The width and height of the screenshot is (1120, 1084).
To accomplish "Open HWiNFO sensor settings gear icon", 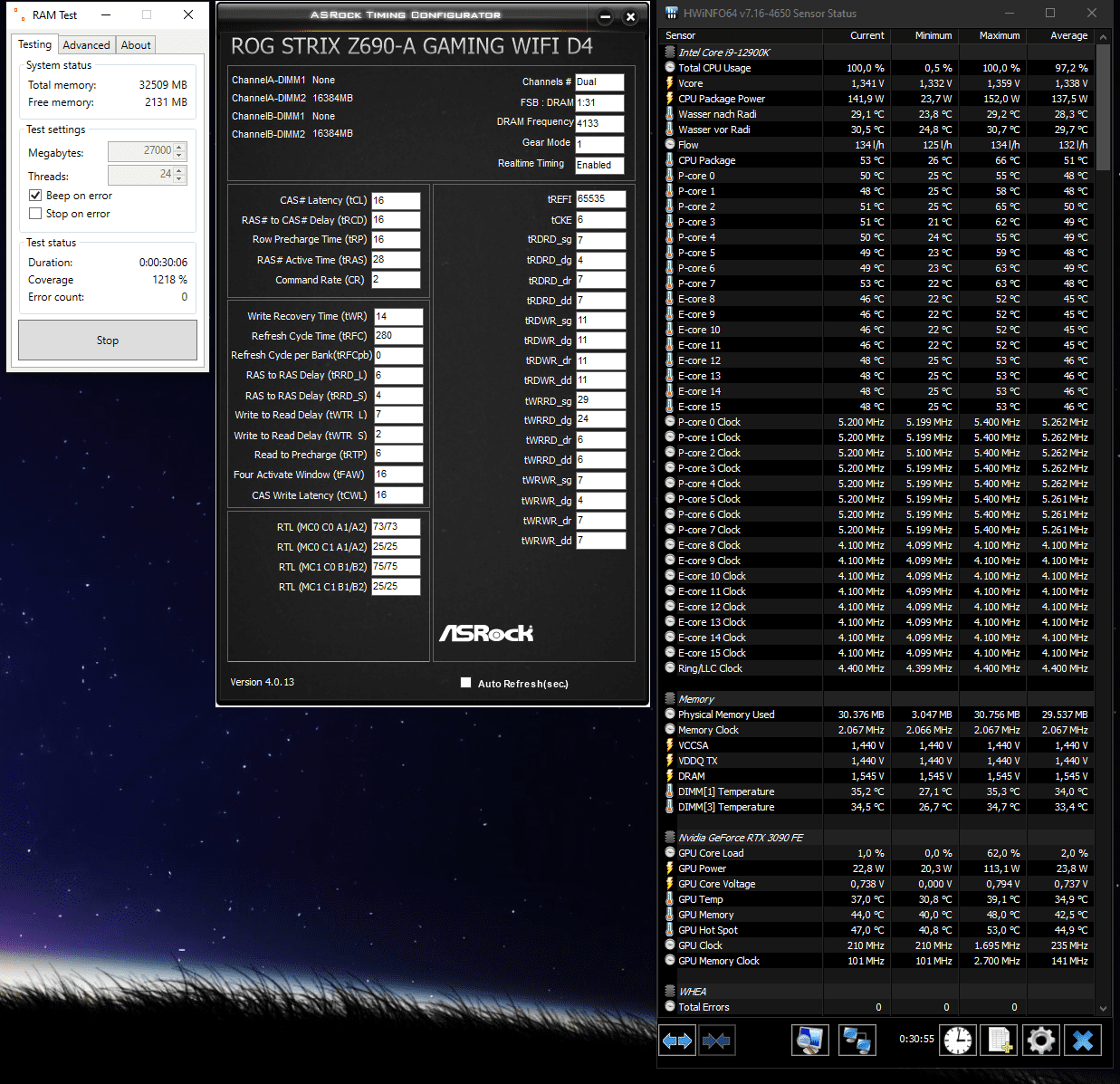I will click(1041, 1041).
